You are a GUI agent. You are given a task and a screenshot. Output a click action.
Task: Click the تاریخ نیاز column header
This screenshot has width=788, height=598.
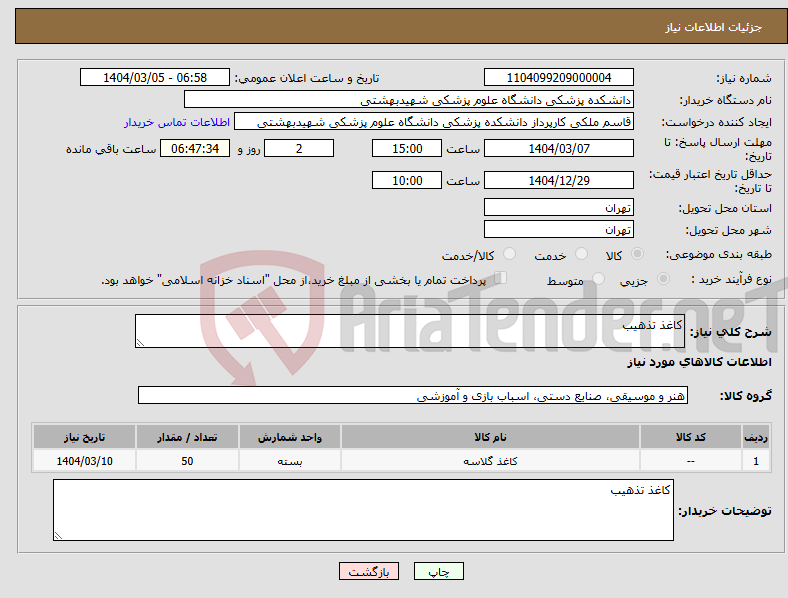point(84,437)
